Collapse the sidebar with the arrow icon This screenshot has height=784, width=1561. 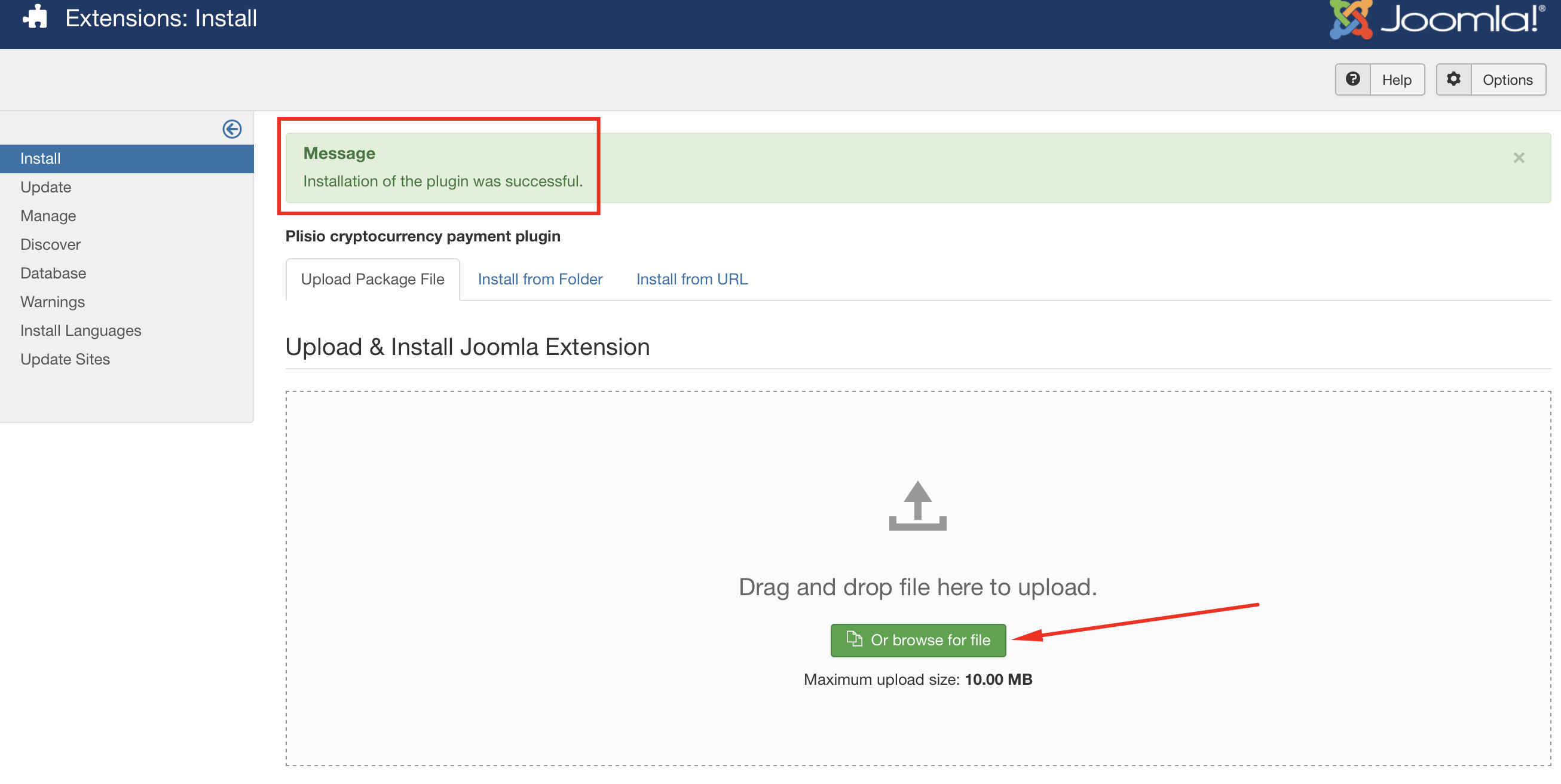231,129
